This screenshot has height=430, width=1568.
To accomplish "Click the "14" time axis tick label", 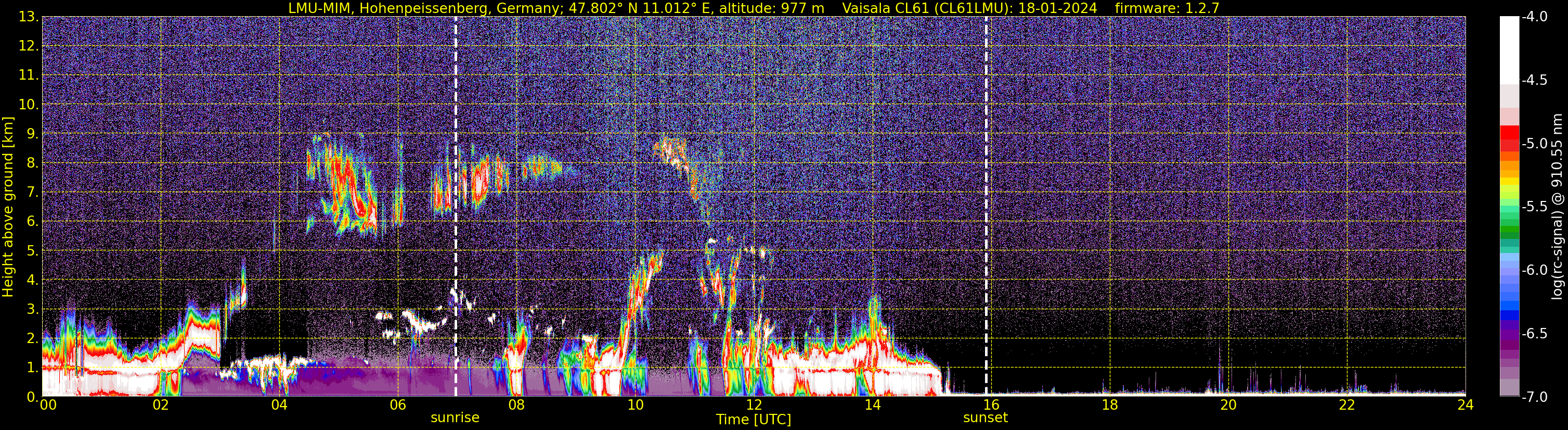I will tap(872, 406).
